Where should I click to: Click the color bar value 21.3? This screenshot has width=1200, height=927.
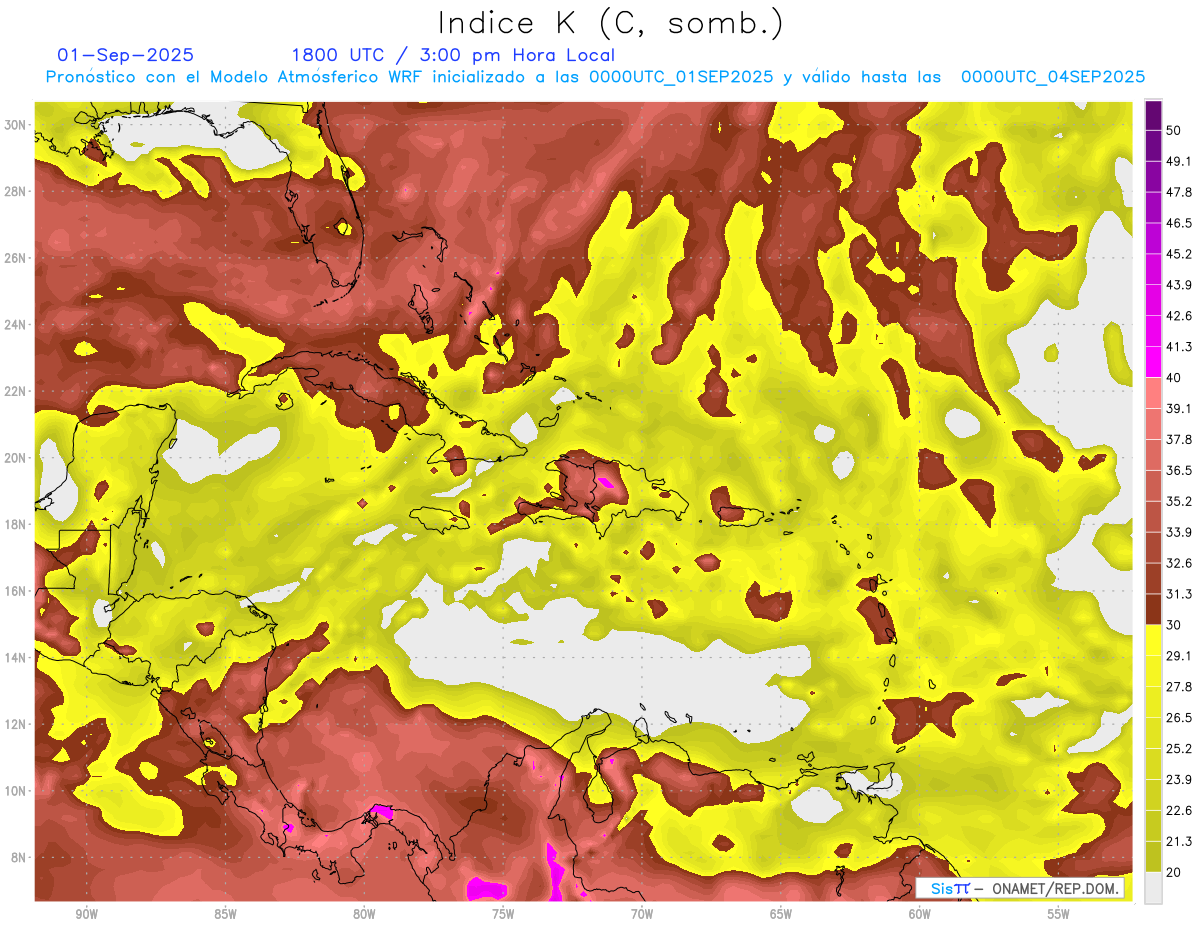click(1178, 842)
